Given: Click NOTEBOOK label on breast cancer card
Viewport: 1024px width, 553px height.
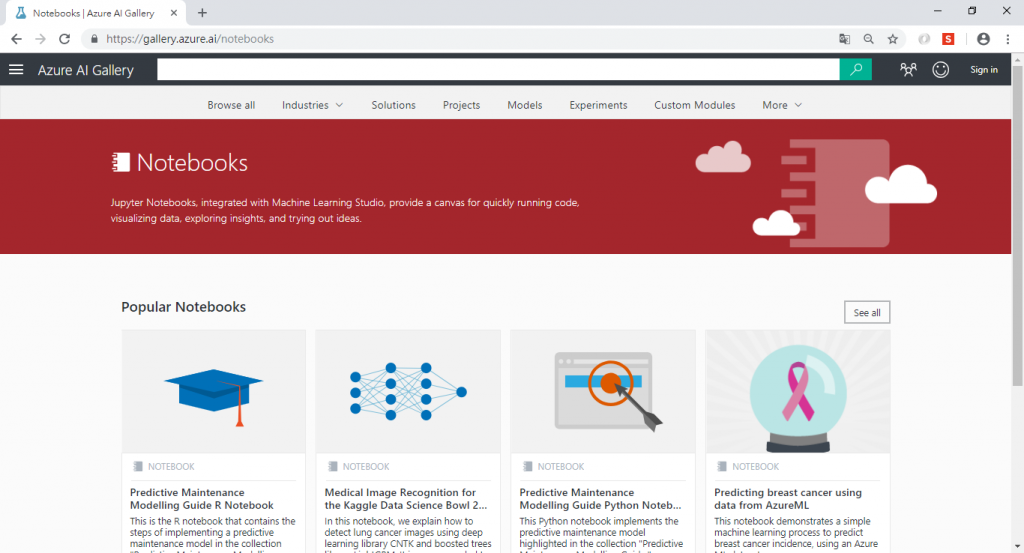Looking at the screenshot, I should (756, 467).
